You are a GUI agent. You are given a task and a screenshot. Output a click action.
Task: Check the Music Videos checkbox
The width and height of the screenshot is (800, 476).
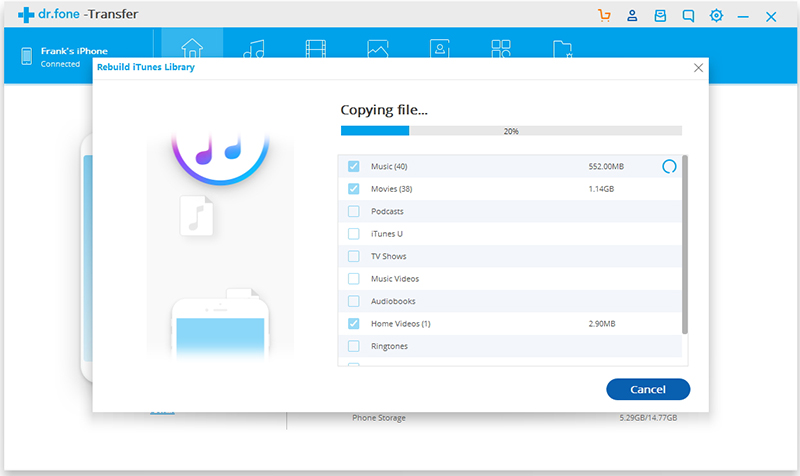coord(354,279)
